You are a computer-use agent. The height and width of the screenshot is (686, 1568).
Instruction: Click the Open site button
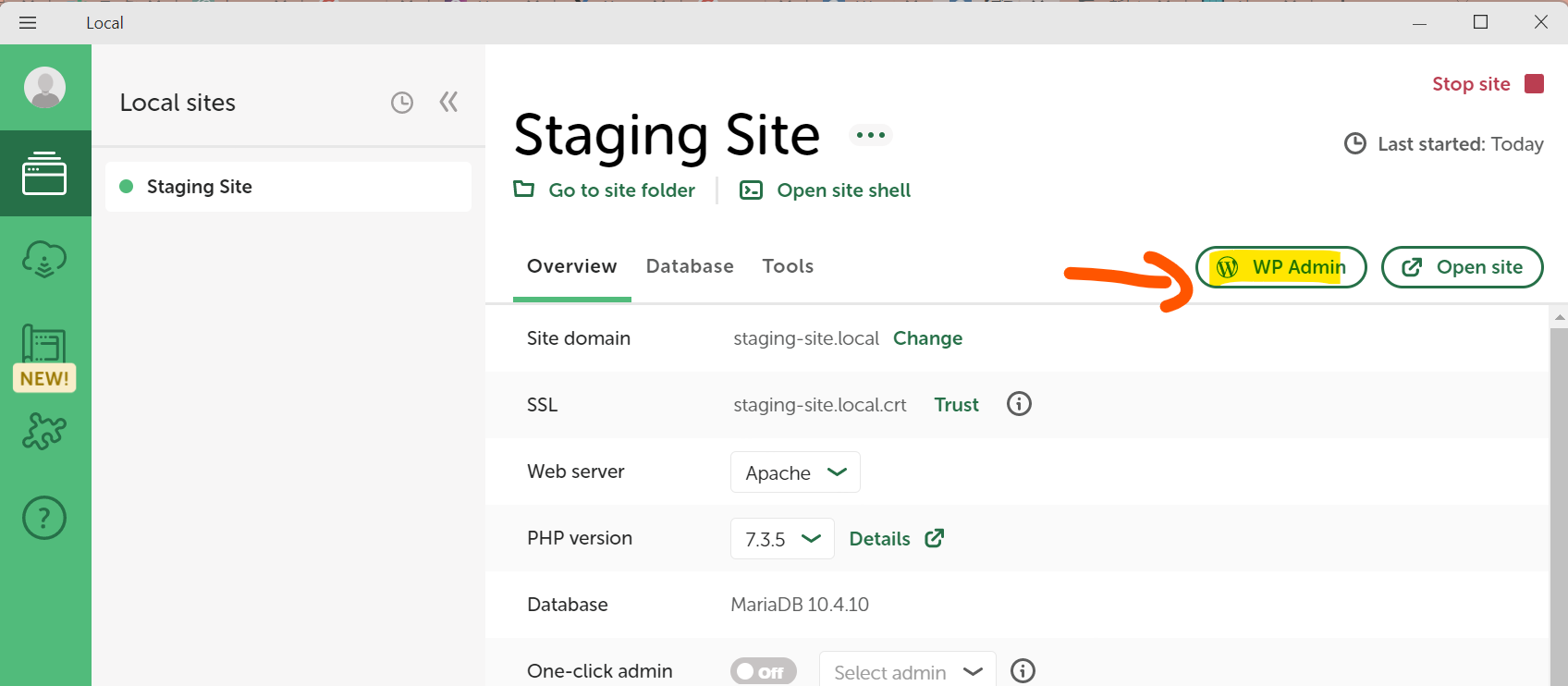coord(1462,267)
